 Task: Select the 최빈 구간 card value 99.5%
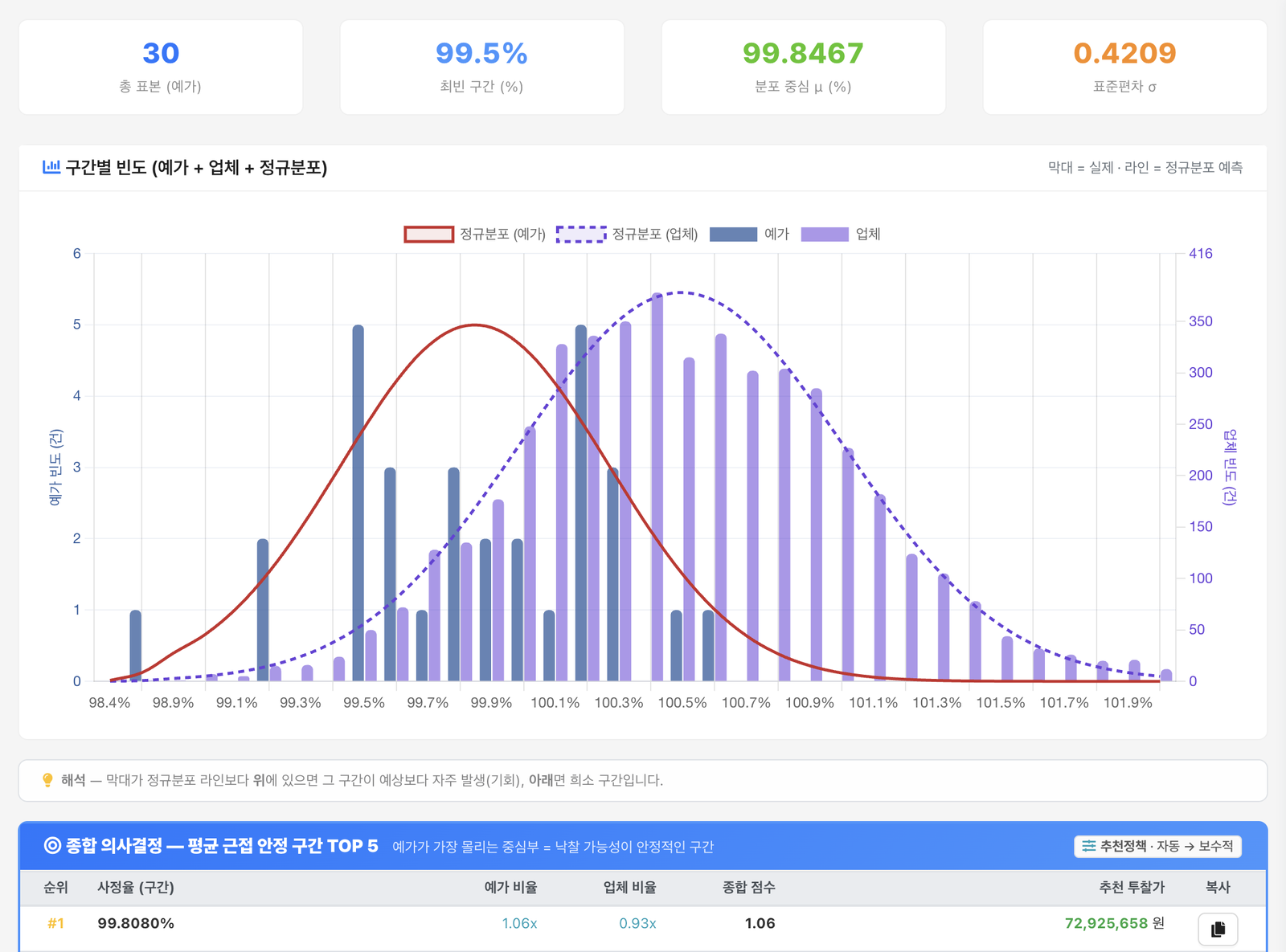point(481,53)
